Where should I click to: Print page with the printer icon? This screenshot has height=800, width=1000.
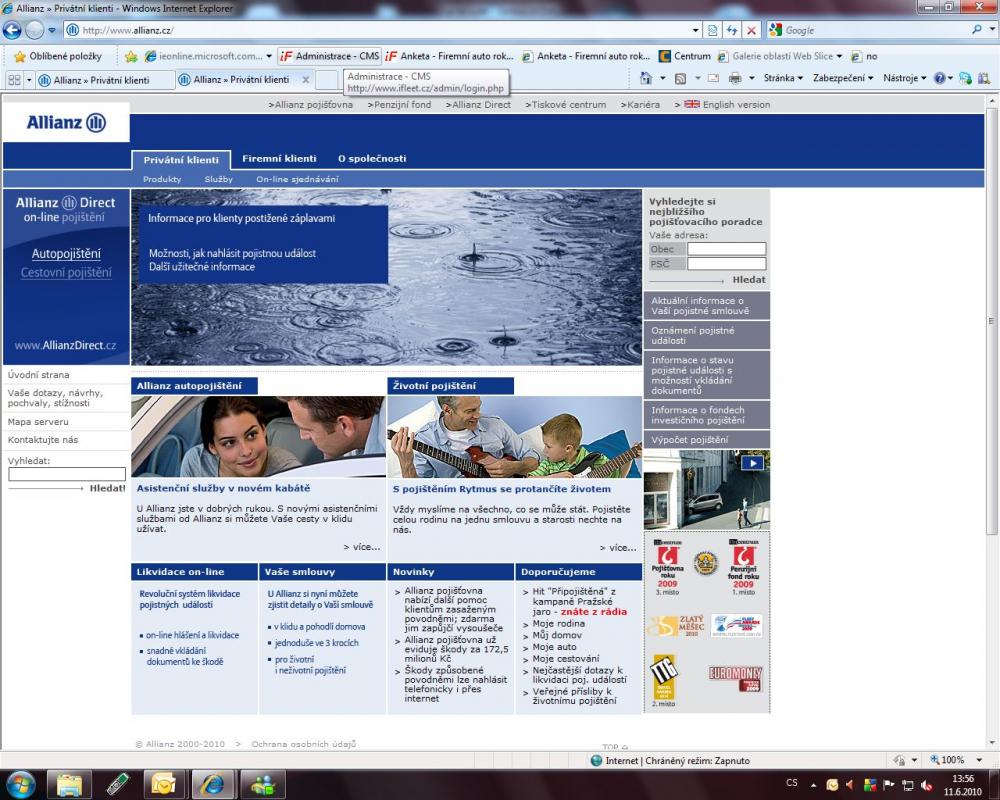pos(735,78)
